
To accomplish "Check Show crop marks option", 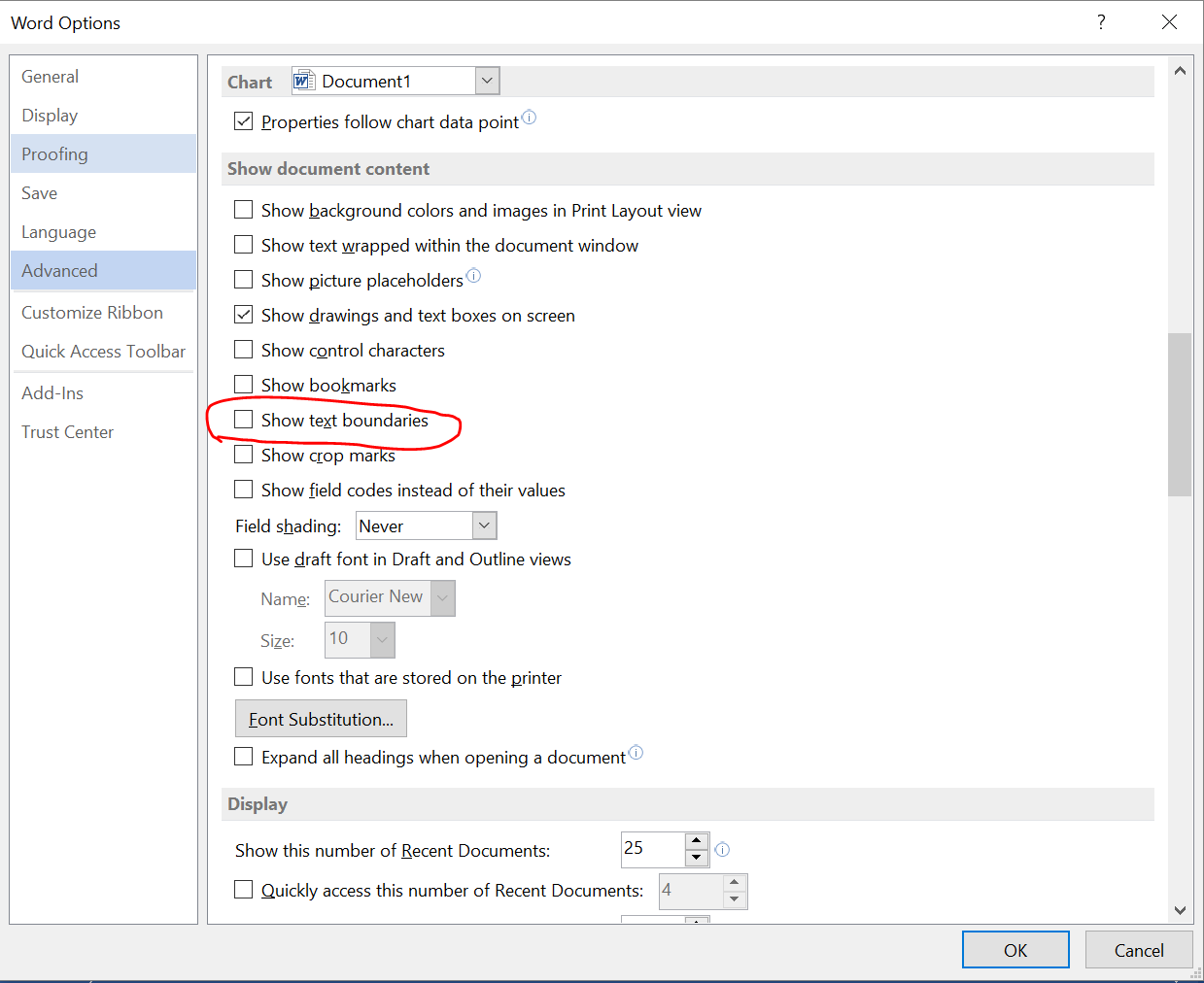I will click(244, 455).
